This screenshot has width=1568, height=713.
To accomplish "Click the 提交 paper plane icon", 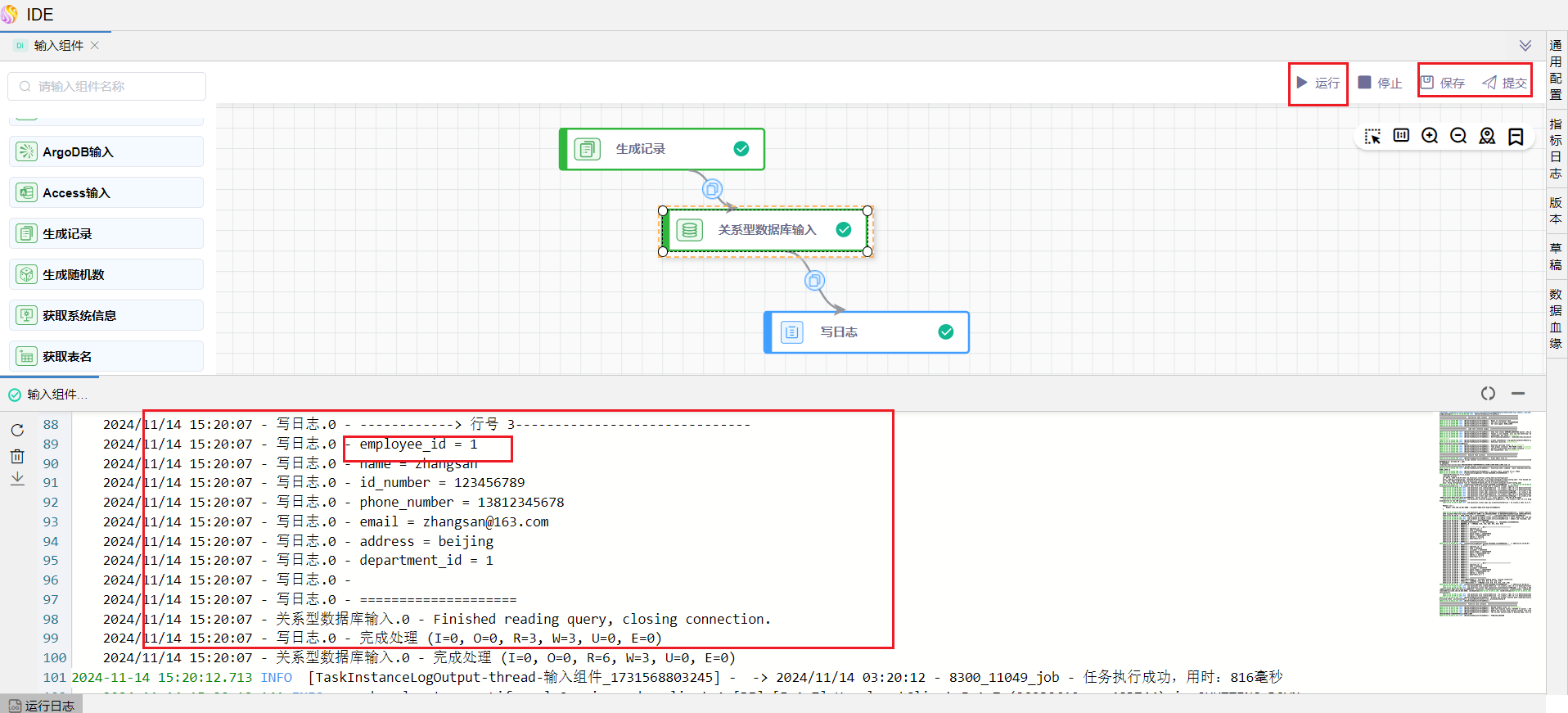I will [x=1489, y=83].
